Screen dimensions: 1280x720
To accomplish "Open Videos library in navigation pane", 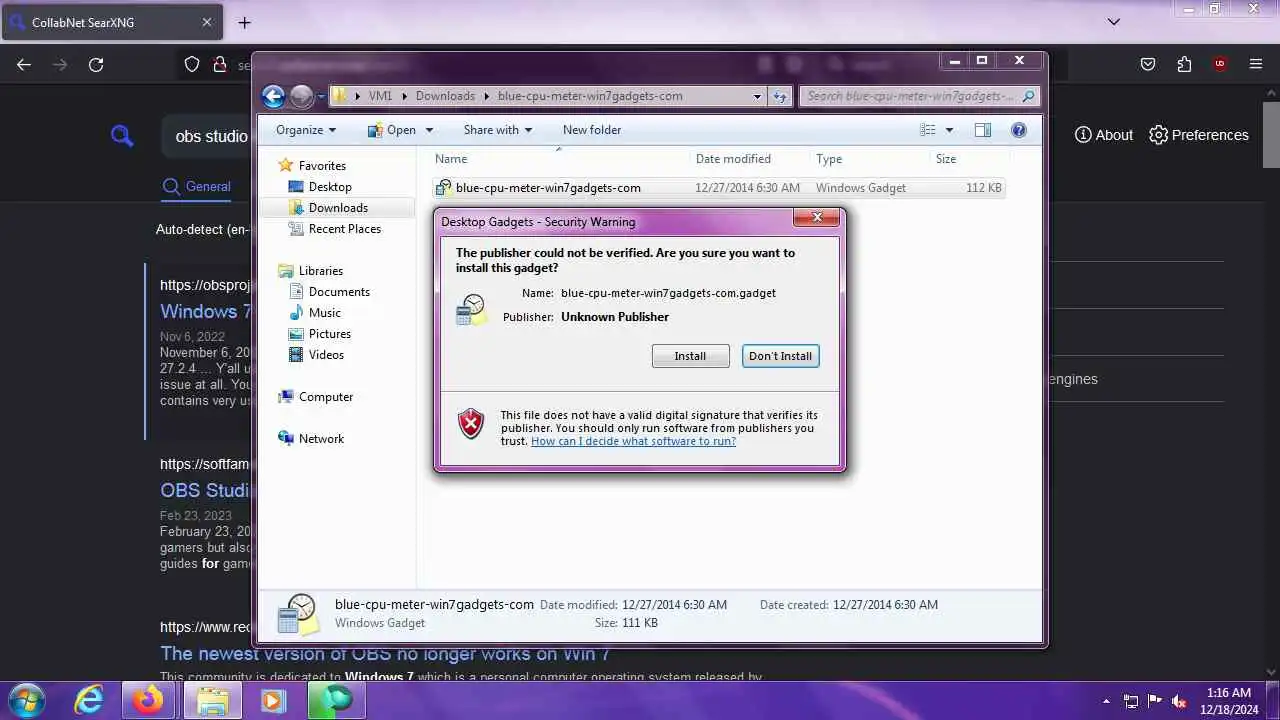I will point(326,355).
